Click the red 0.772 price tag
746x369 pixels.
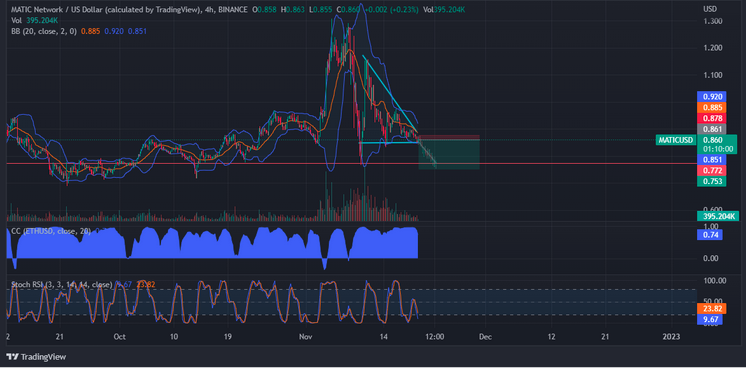(x=711, y=170)
